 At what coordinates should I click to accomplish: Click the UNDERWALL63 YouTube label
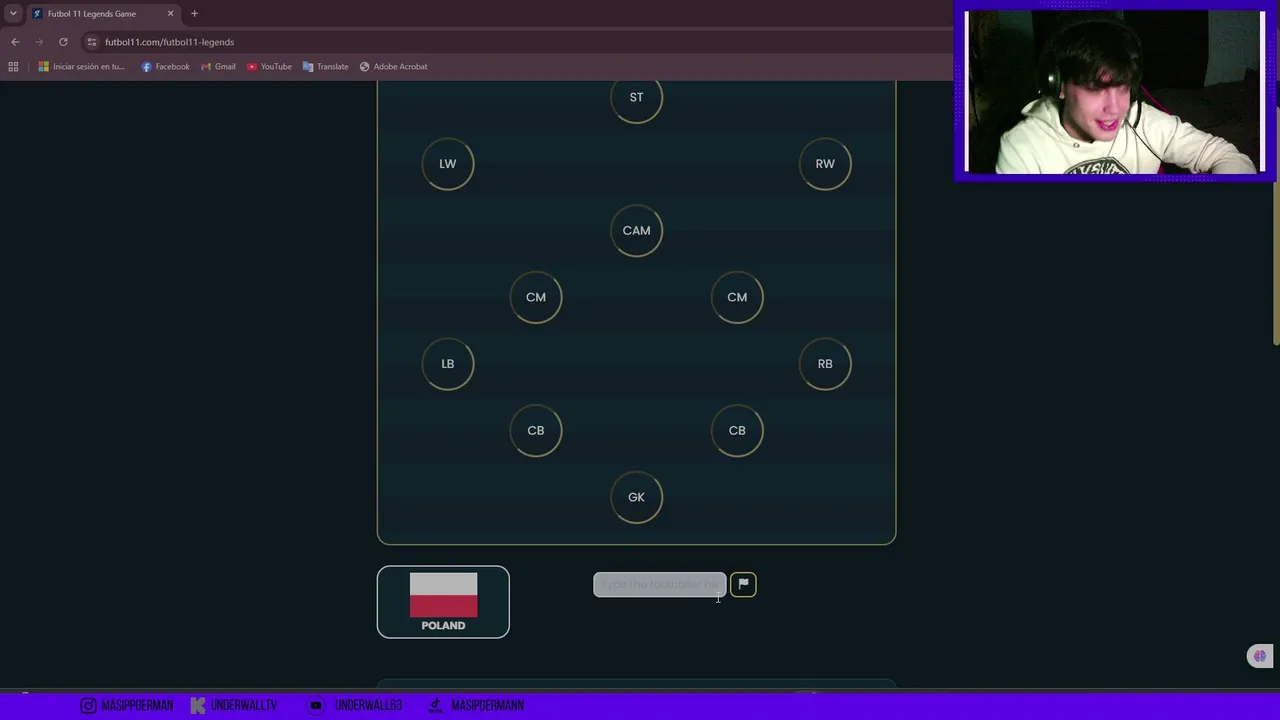pos(355,705)
